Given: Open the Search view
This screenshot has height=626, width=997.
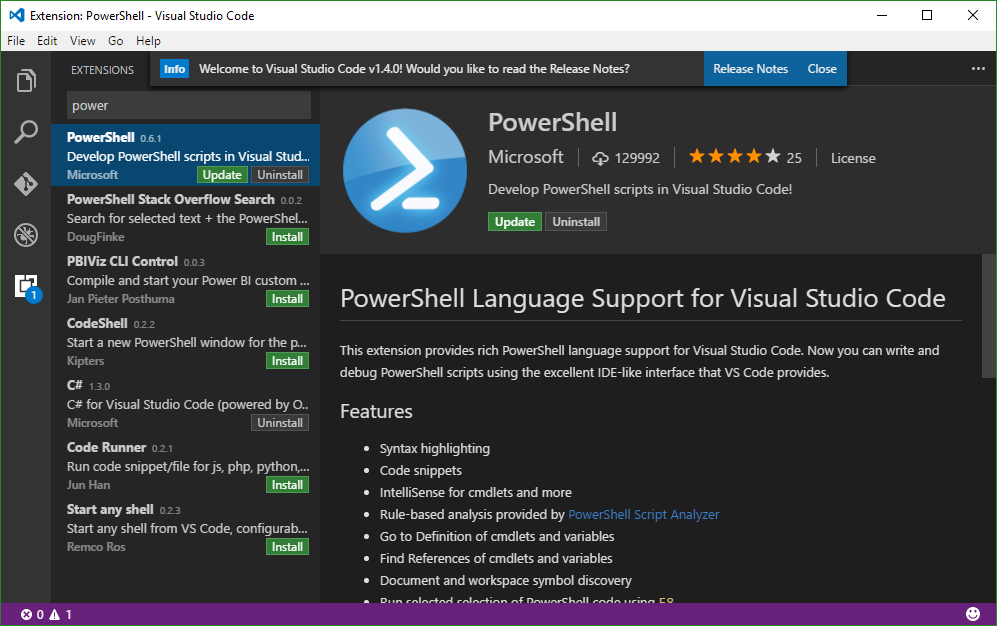Looking at the screenshot, I should (26, 131).
